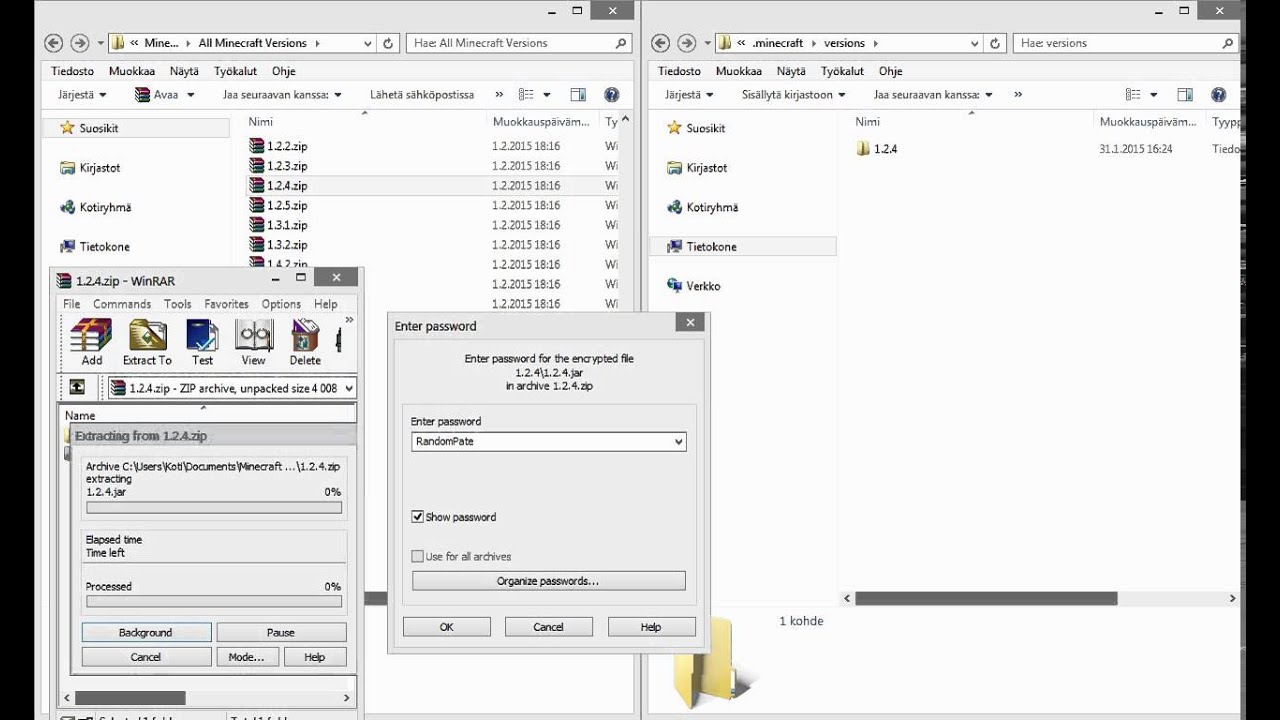Open Avaa dropdown arrow in left window

(x=190, y=95)
